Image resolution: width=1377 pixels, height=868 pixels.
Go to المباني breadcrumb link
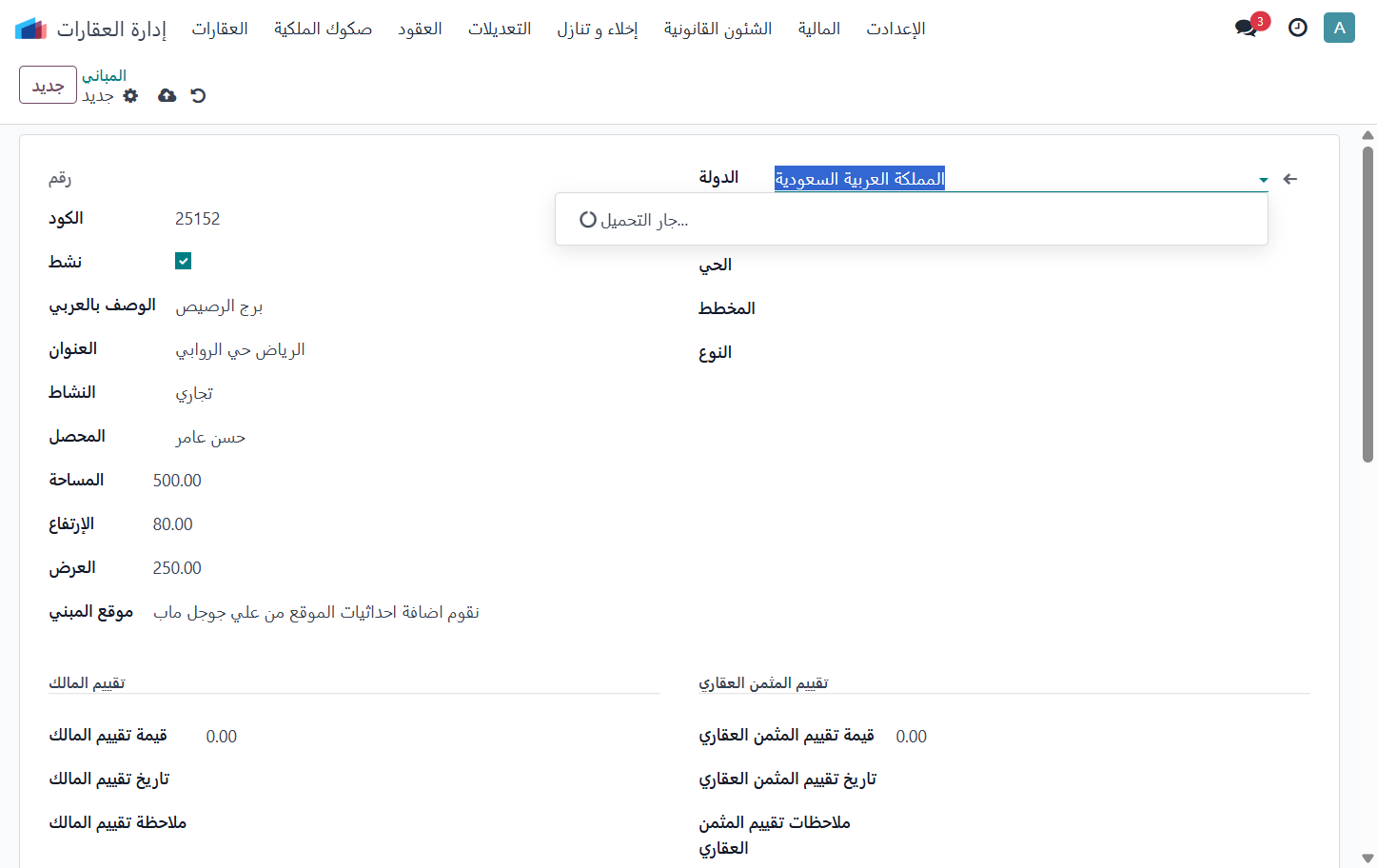coord(104,75)
